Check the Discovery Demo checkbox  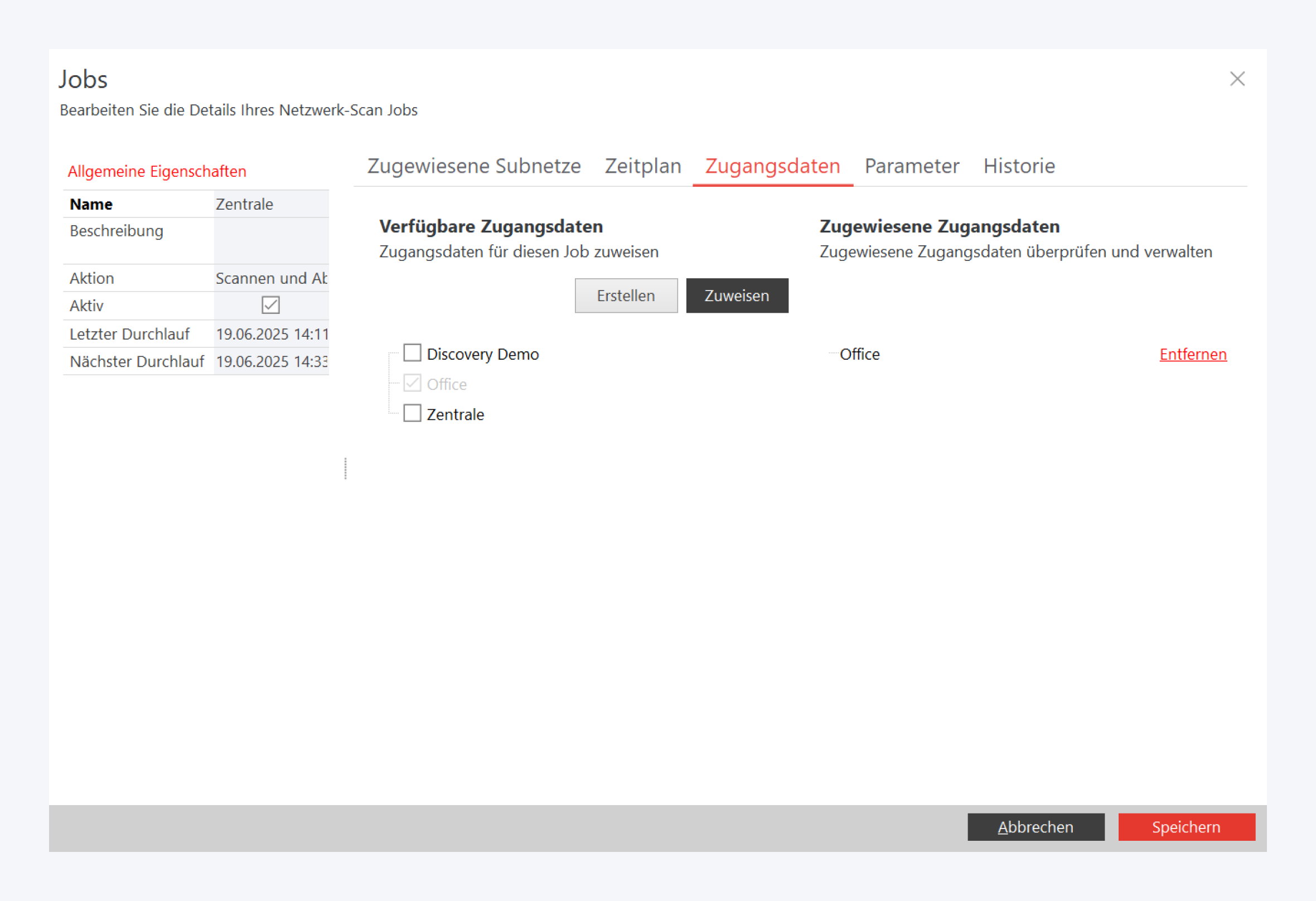click(412, 353)
